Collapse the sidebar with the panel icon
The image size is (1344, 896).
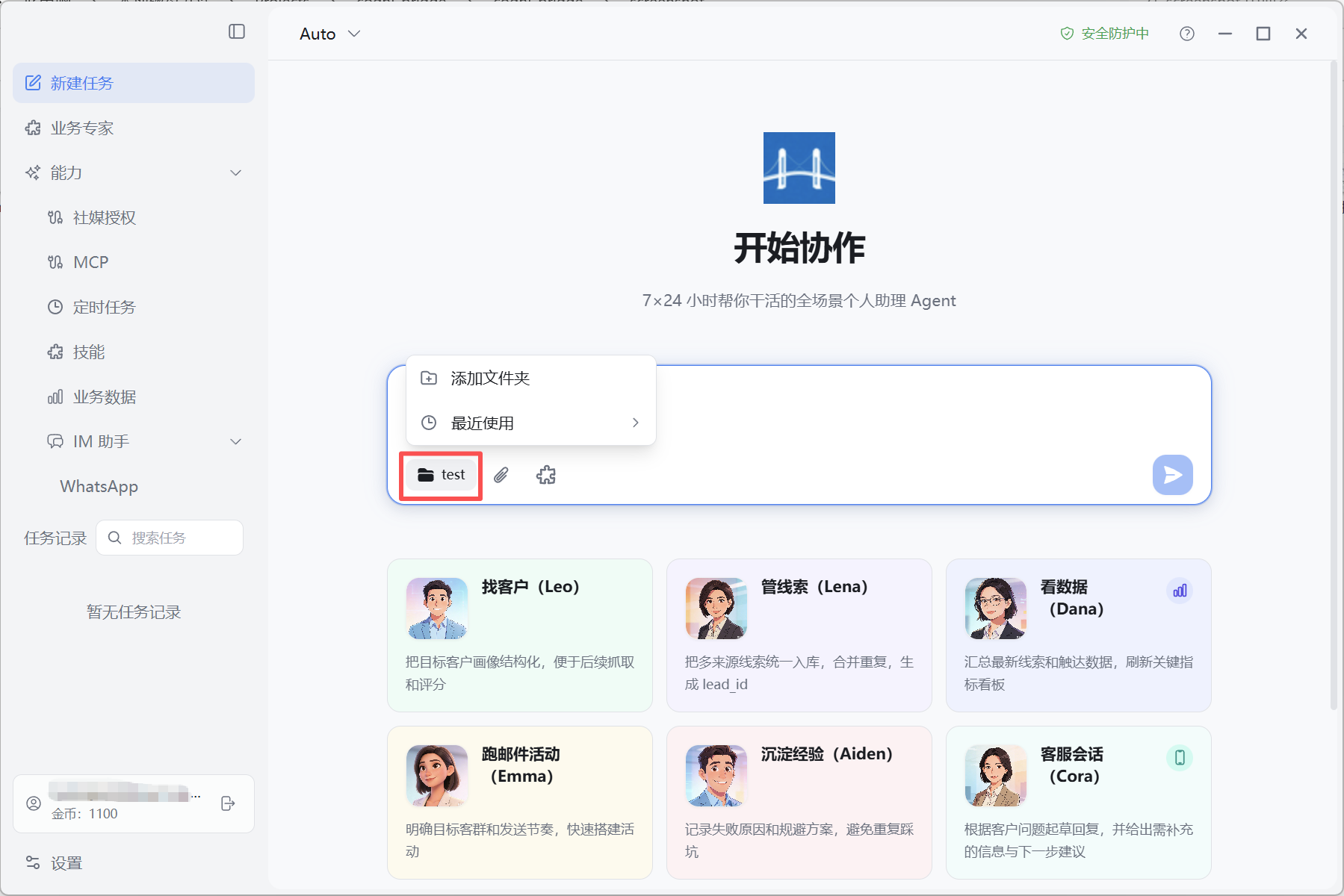coord(237,31)
